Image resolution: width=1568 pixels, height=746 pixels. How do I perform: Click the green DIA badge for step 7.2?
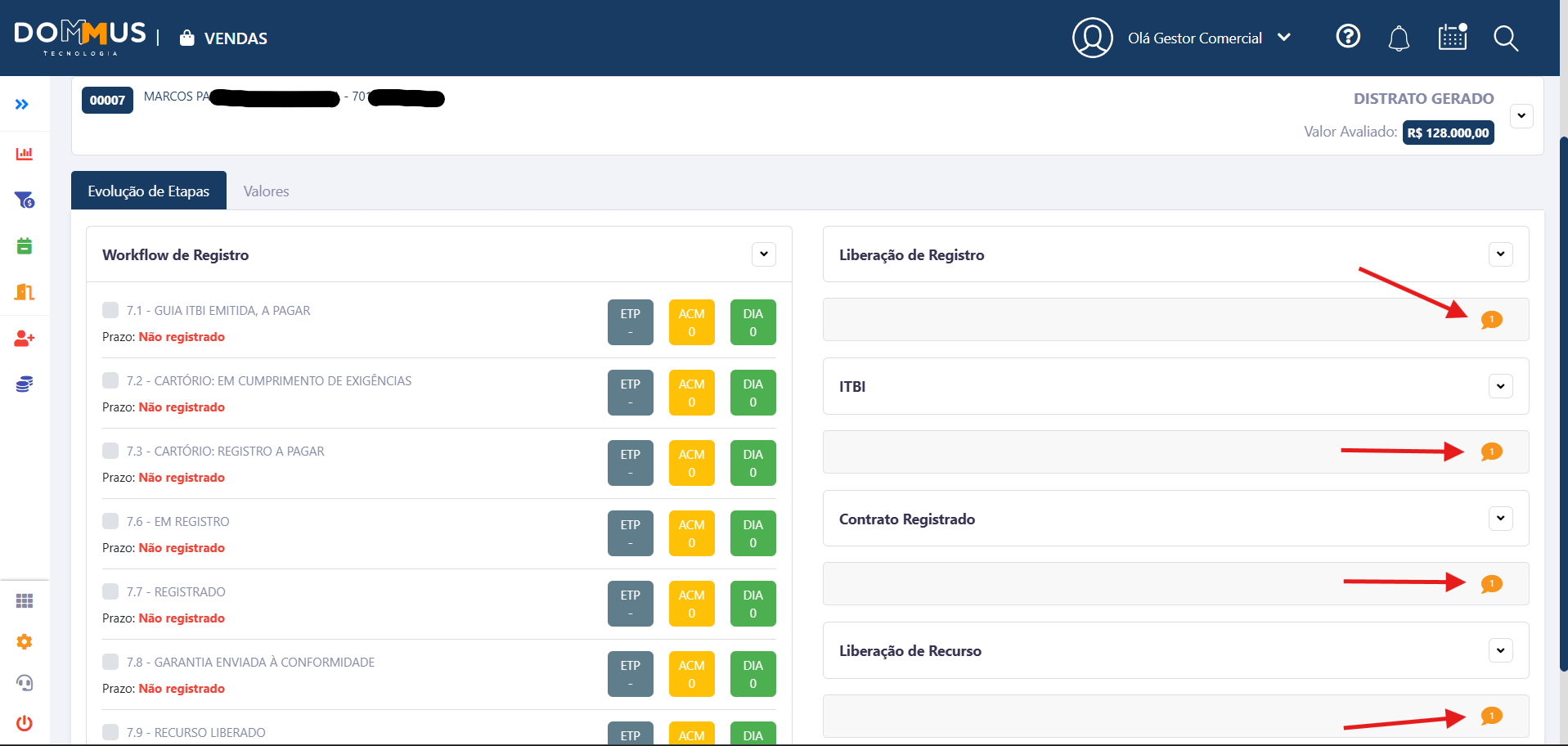pos(753,393)
